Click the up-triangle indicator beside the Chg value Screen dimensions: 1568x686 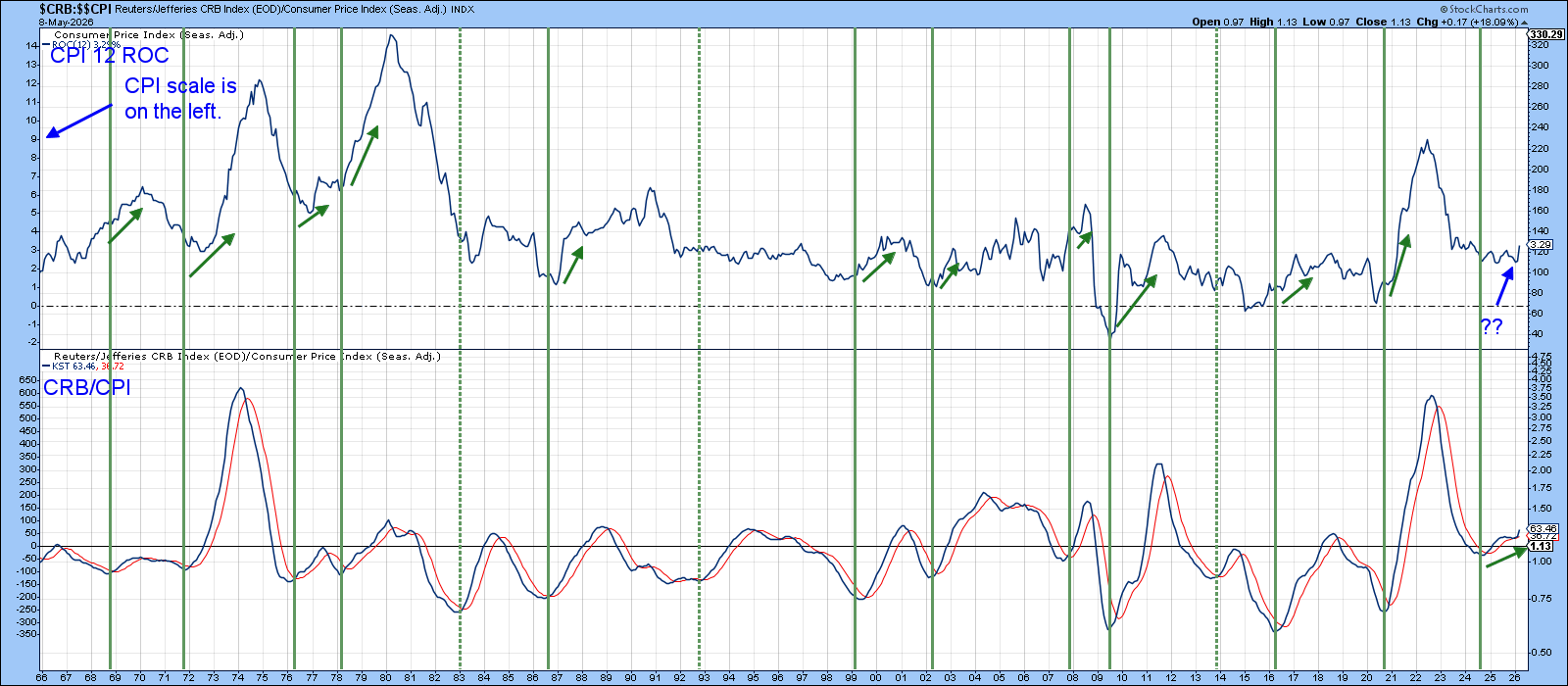click(x=1523, y=22)
